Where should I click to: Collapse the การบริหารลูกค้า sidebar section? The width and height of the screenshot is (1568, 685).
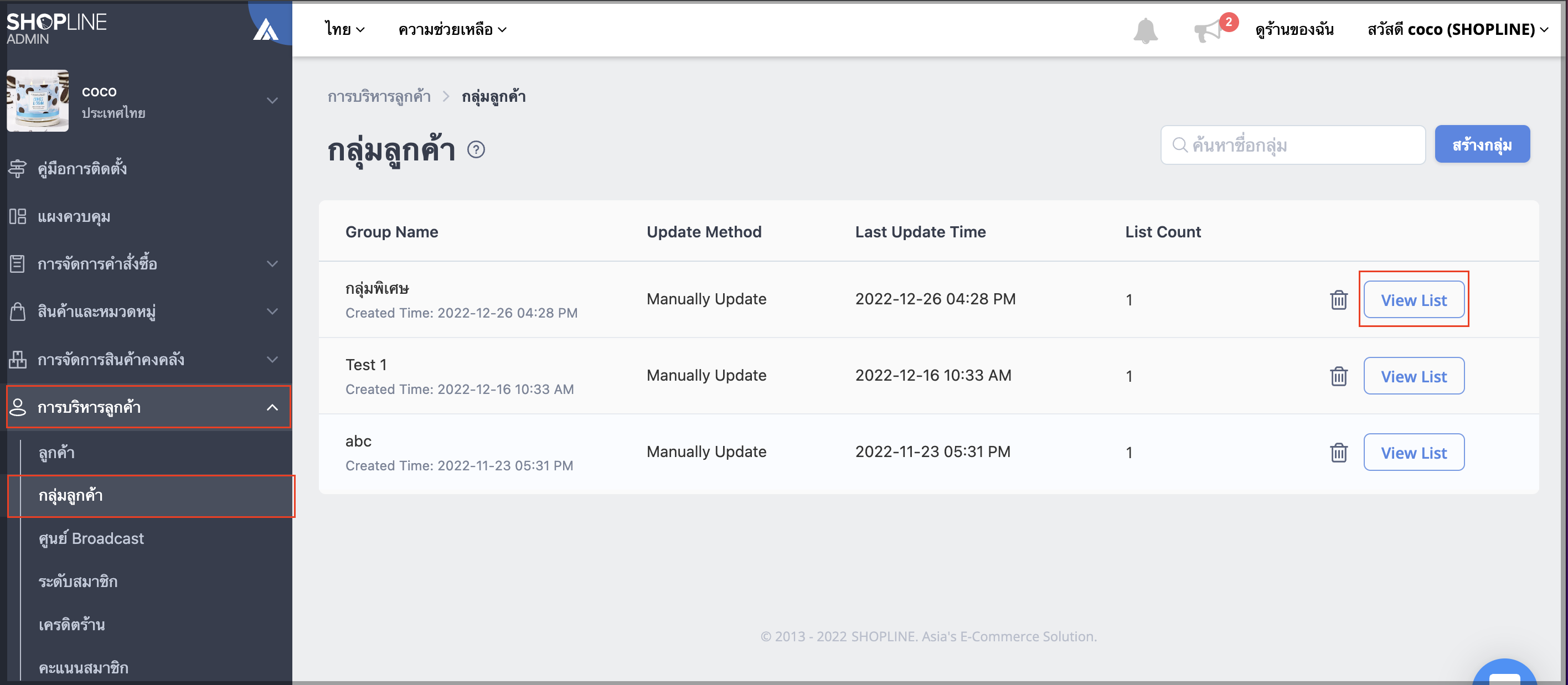148,407
